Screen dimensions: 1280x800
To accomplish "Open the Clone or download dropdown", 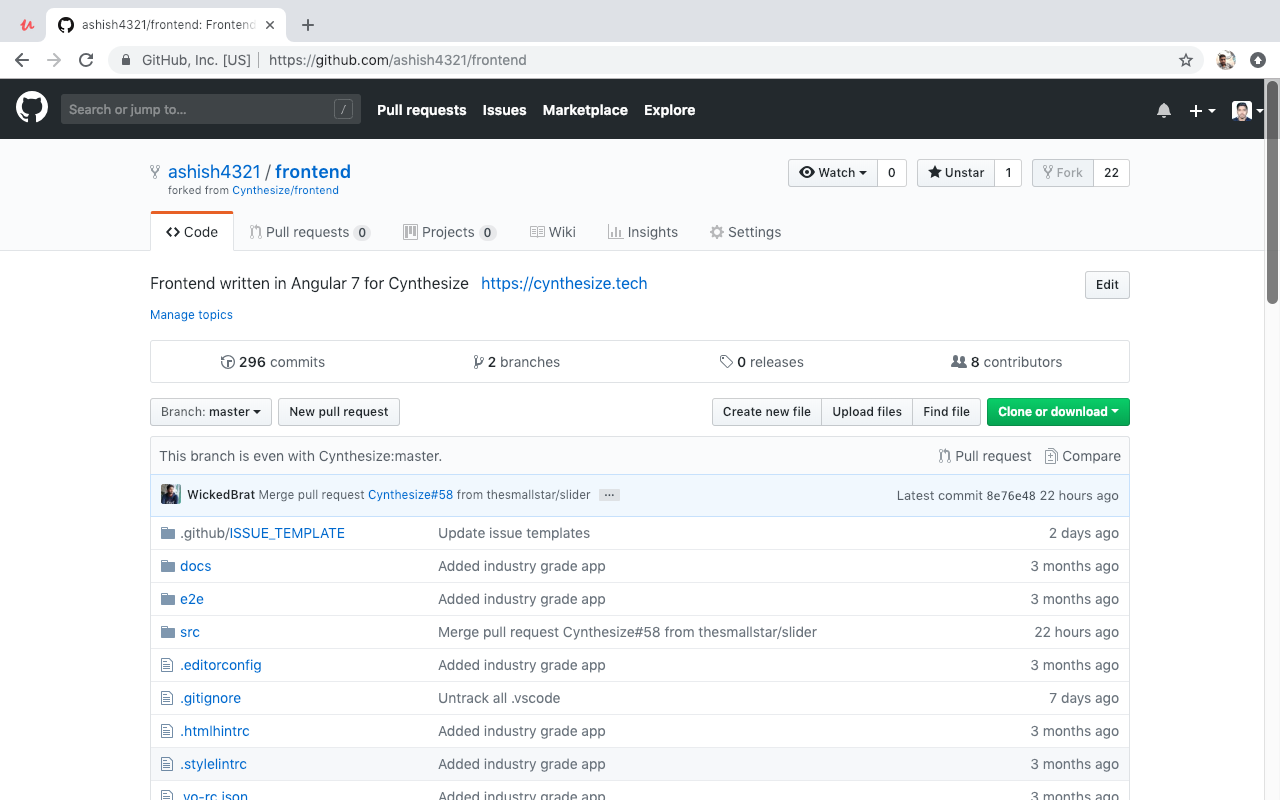I will point(1058,412).
